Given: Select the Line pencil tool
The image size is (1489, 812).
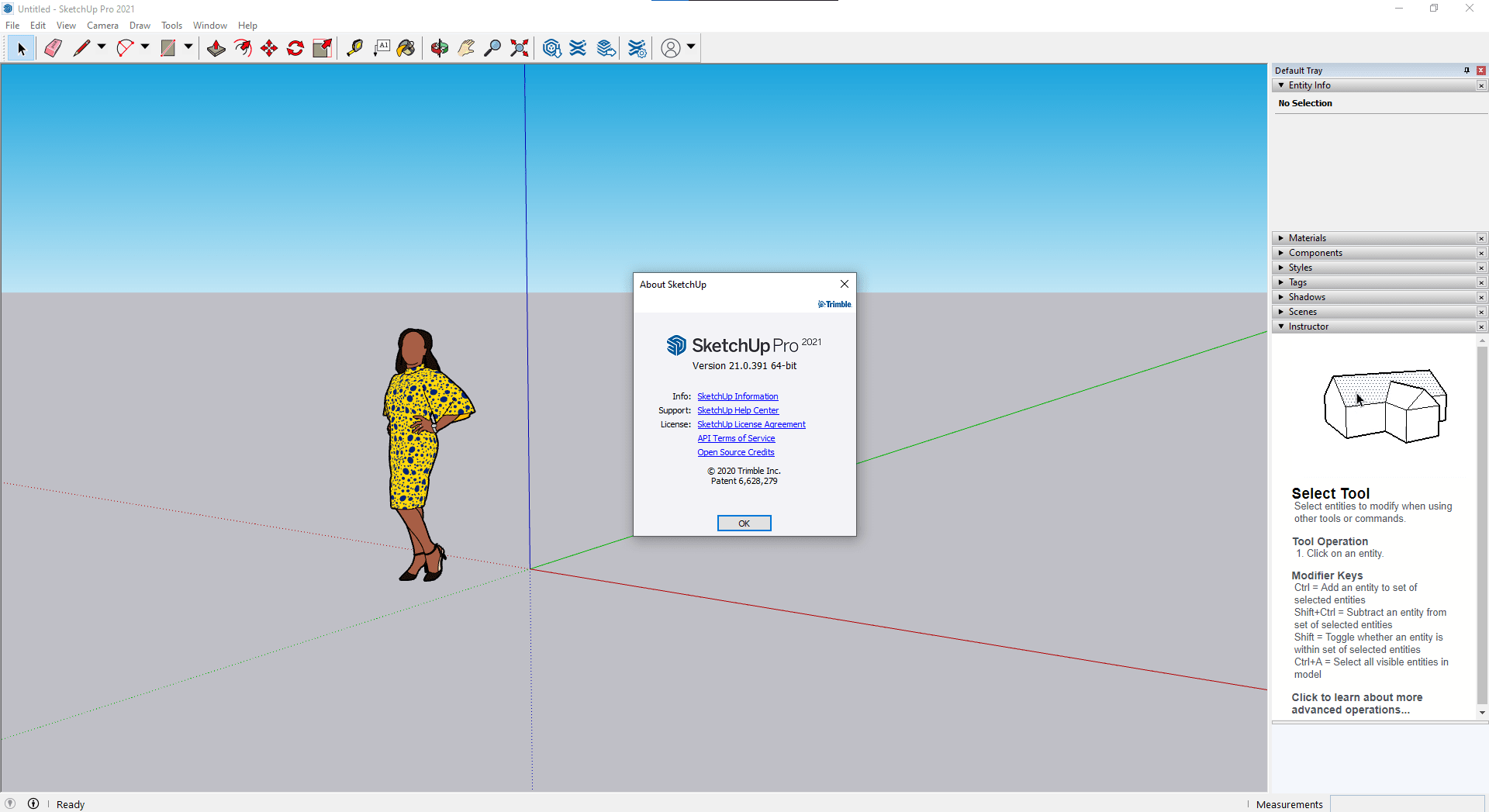Looking at the screenshot, I should click(x=81, y=48).
